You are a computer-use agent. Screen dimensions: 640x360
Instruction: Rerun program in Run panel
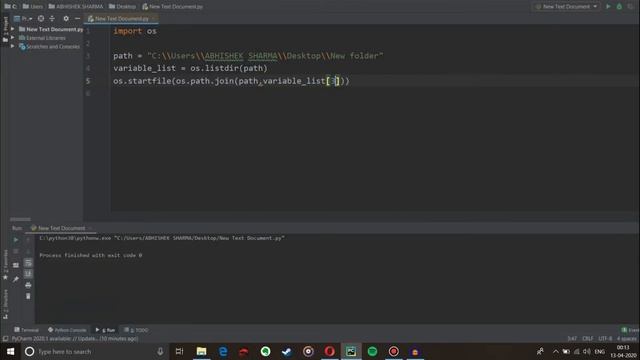(x=16, y=240)
